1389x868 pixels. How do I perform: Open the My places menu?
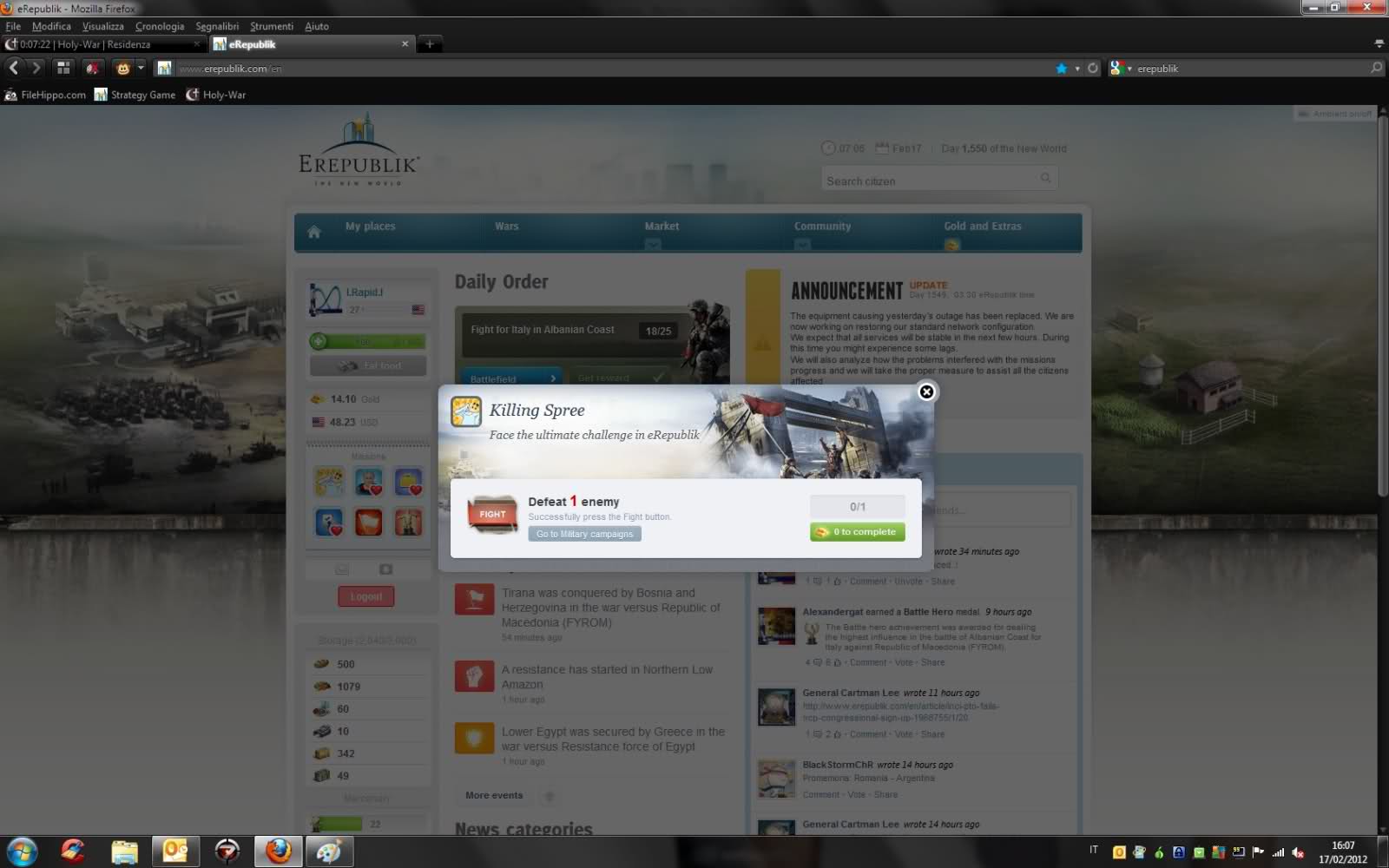pyautogui.click(x=371, y=227)
